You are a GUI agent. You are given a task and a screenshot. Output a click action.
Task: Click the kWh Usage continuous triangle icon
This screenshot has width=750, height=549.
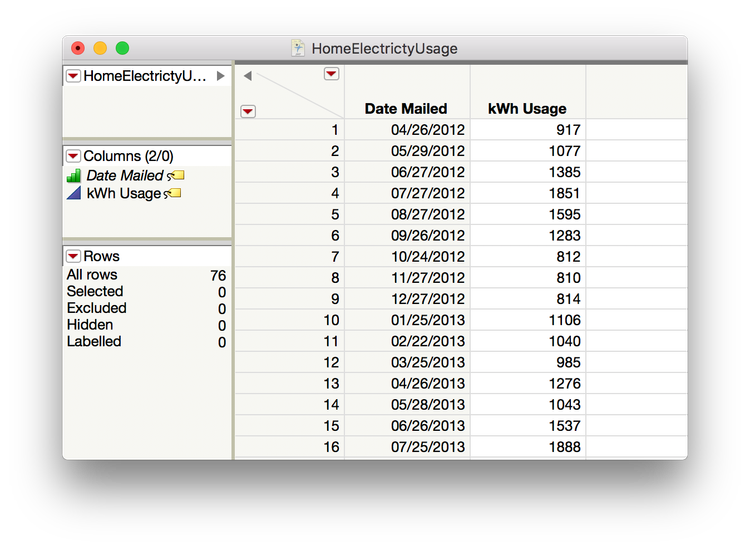point(74,193)
